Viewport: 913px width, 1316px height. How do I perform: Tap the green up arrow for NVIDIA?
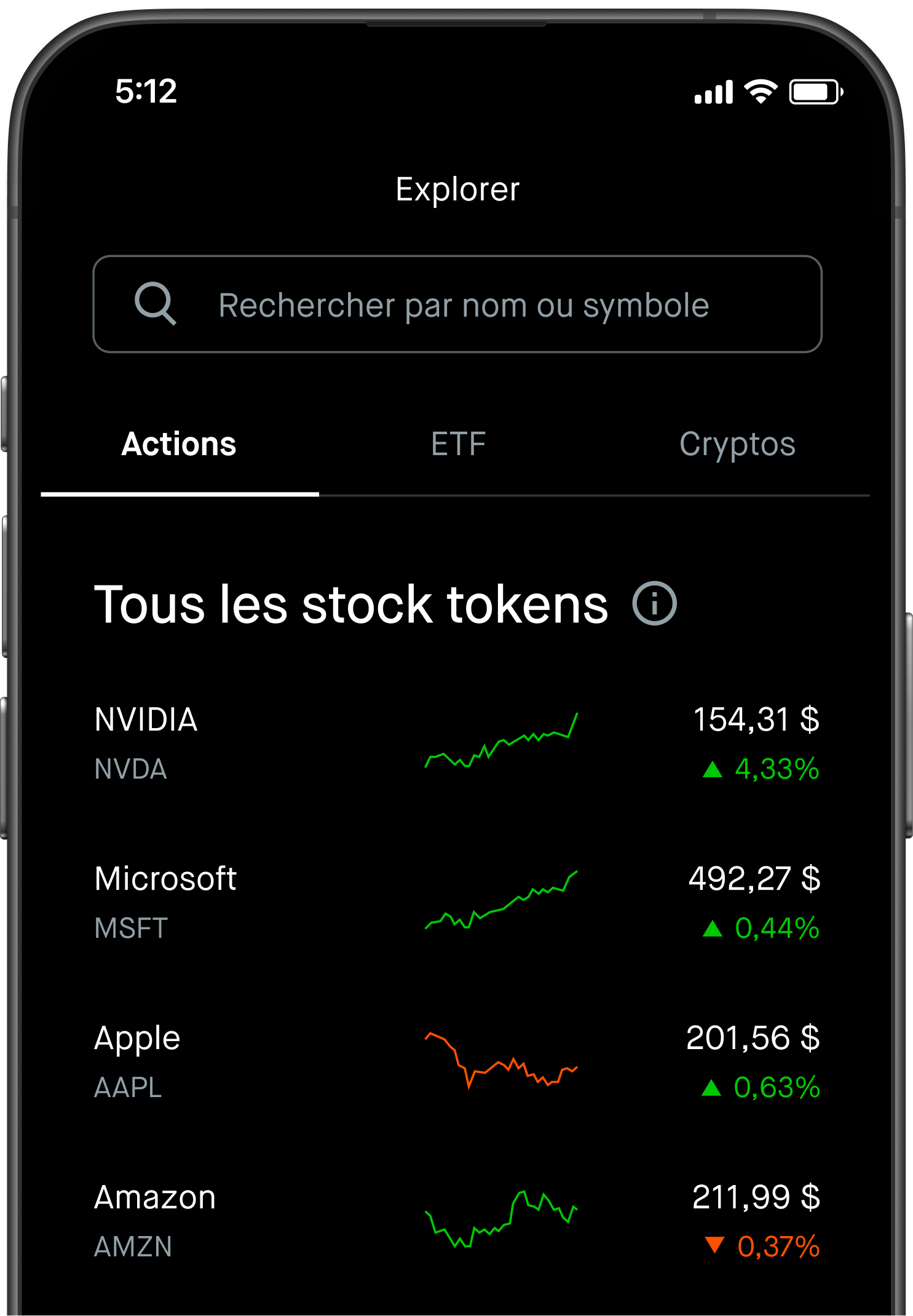point(712,769)
